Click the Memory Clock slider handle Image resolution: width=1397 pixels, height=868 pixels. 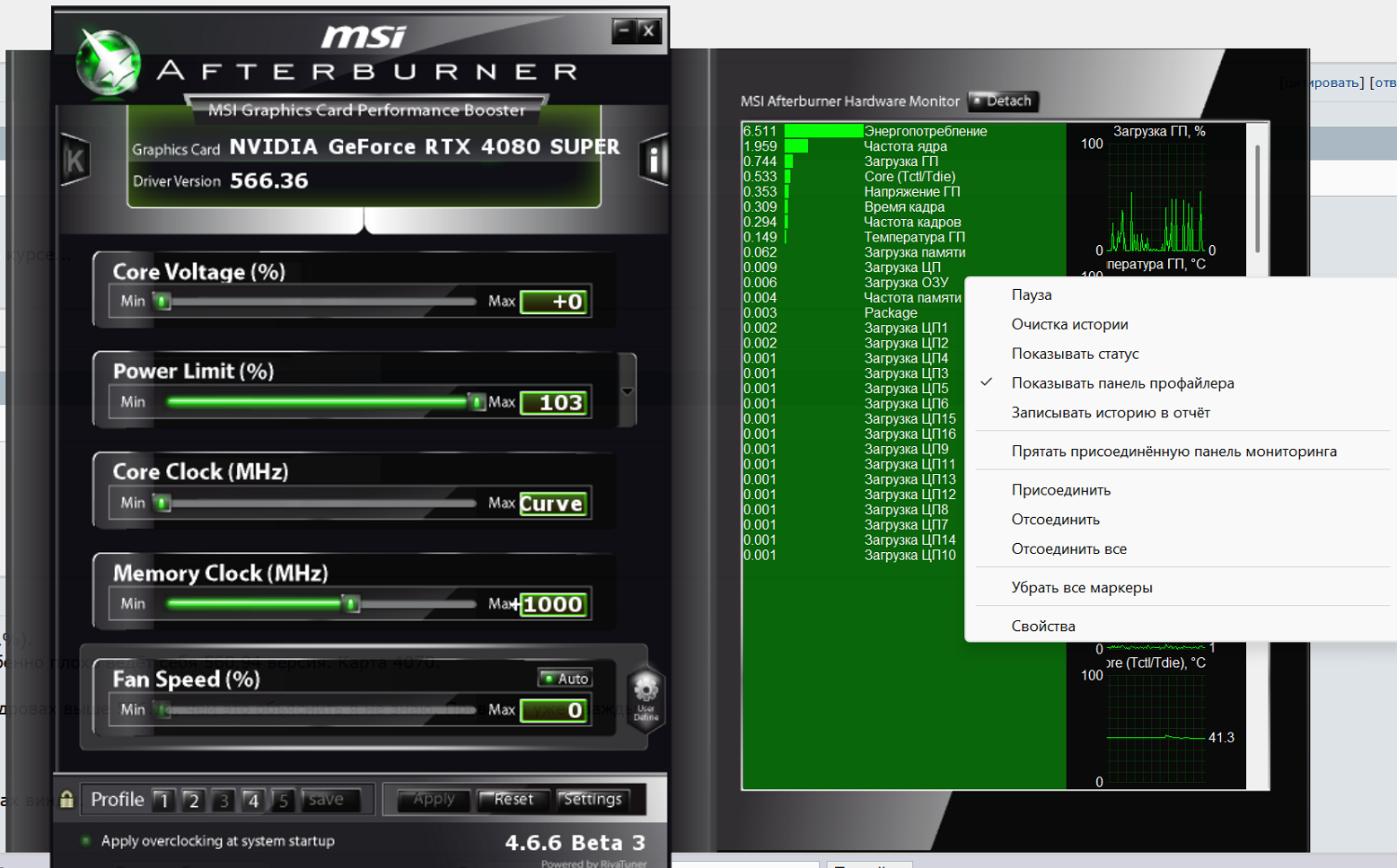click(352, 604)
